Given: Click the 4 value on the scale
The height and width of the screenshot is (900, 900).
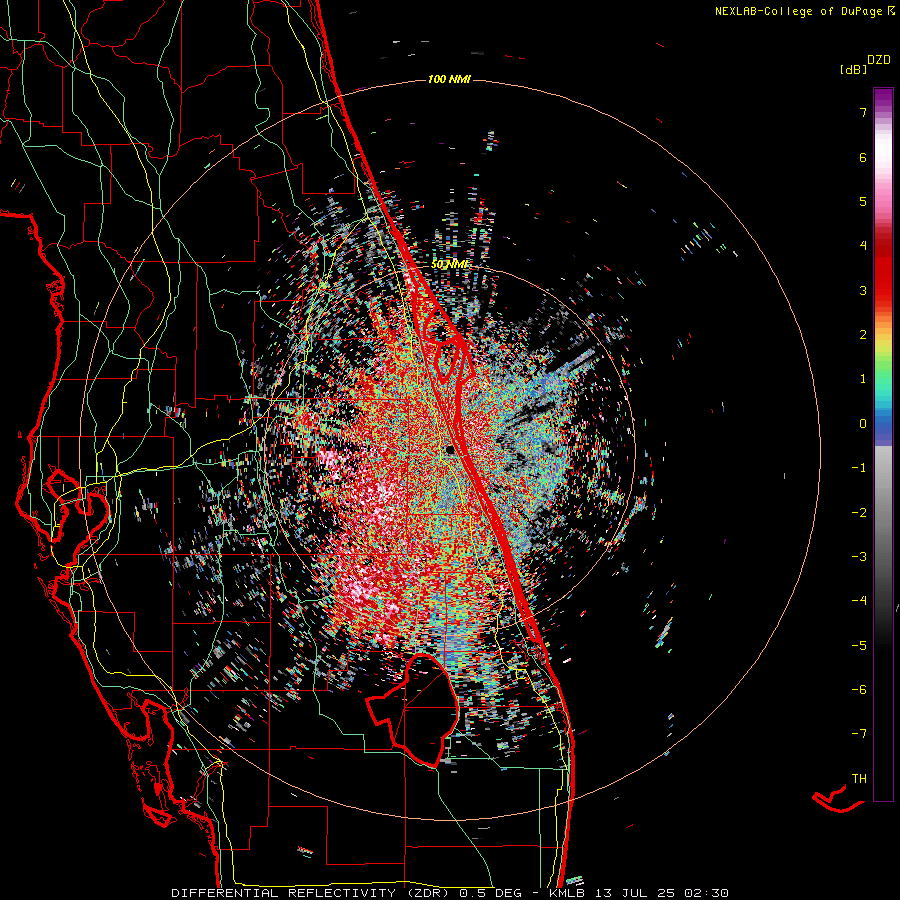Looking at the screenshot, I should click(863, 246).
